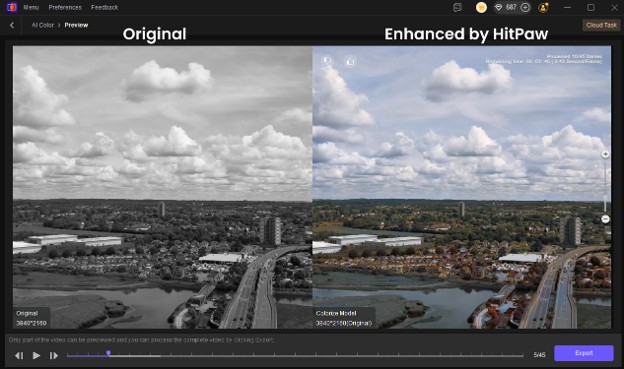Image resolution: width=624 pixels, height=369 pixels.
Task: Open the shopping cart icon
Action: coord(481,8)
